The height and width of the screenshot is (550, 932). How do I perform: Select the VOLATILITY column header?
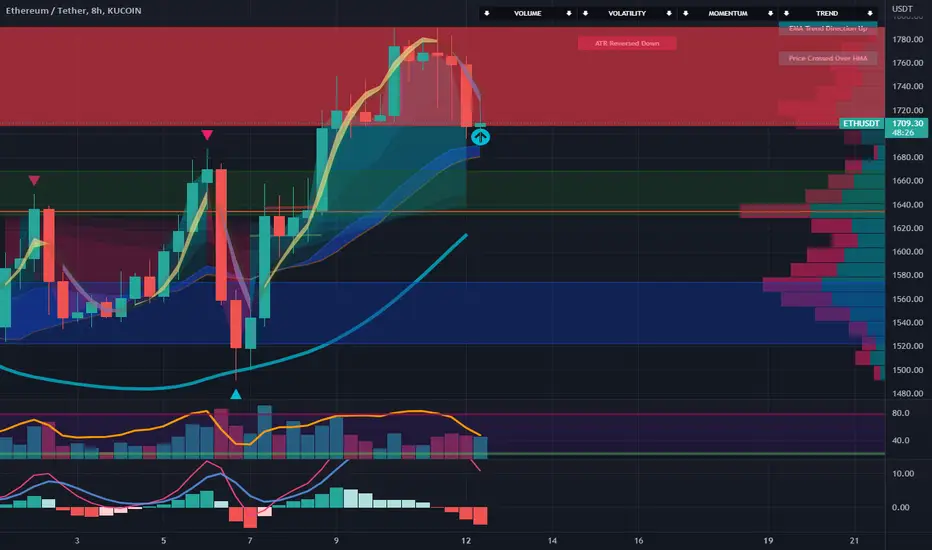[627, 13]
